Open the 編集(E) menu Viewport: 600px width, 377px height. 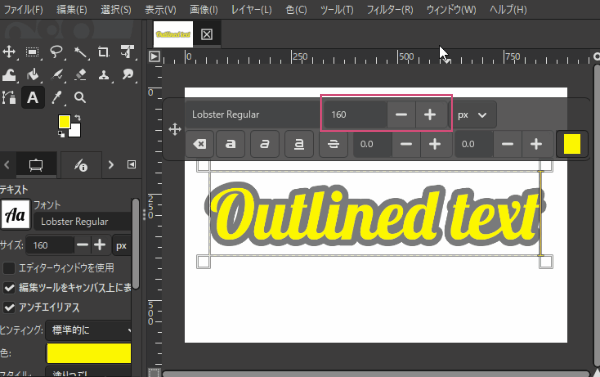click(x=72, y=9)
